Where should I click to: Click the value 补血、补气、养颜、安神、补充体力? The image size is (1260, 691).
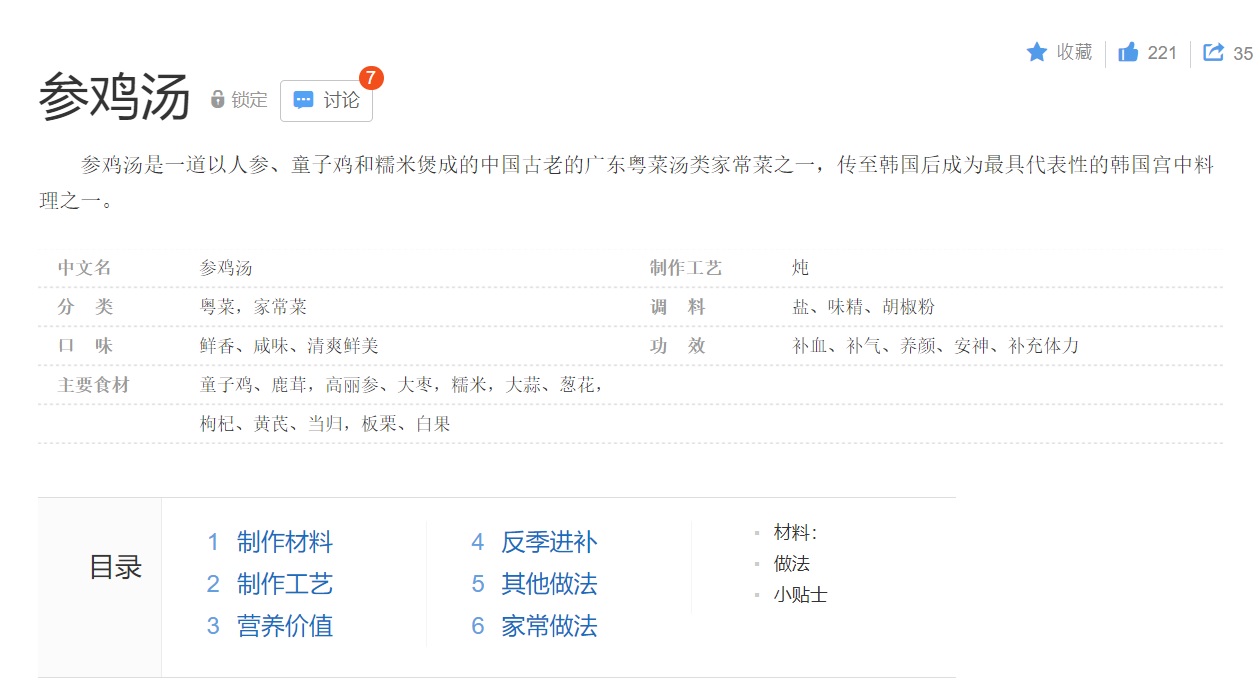coord(935,346)
